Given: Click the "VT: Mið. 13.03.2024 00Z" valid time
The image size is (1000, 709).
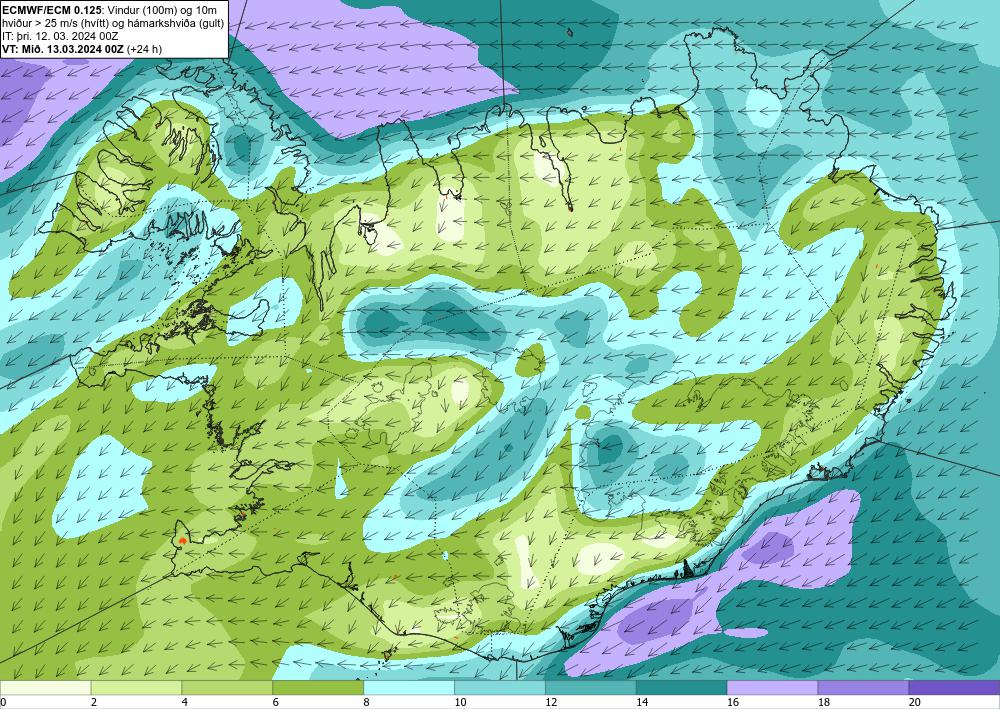Looking at the screenshot, I should 63,49.
